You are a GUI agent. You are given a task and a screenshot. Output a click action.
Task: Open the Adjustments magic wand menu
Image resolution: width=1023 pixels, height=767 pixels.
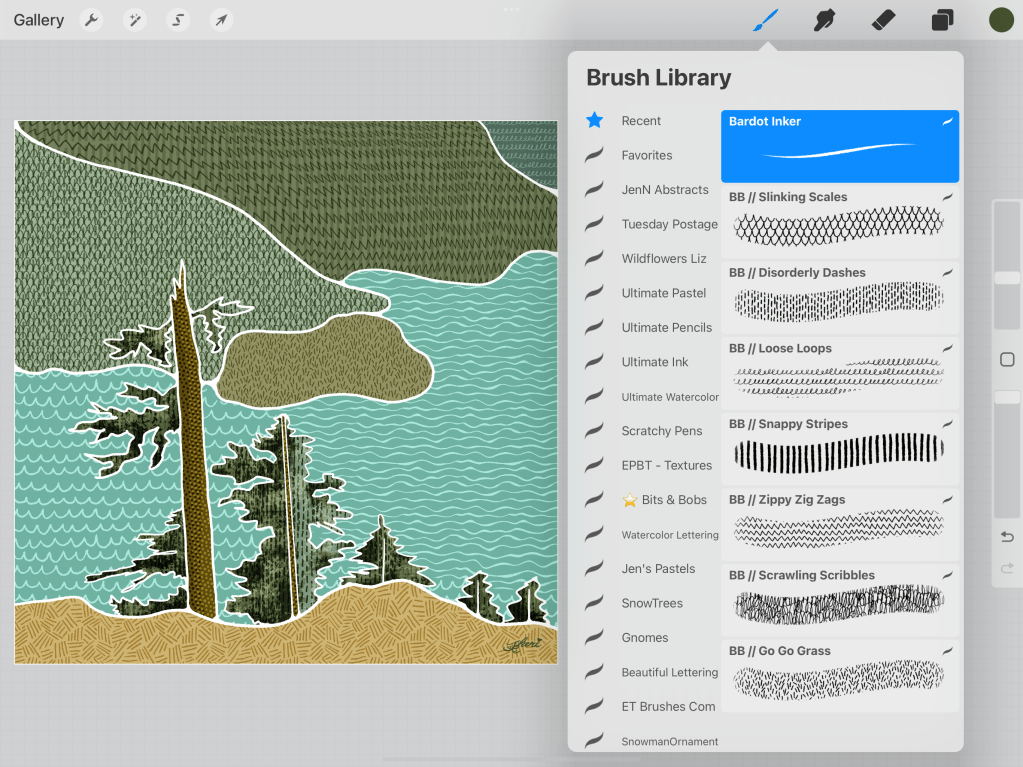(x=134, y=20)
